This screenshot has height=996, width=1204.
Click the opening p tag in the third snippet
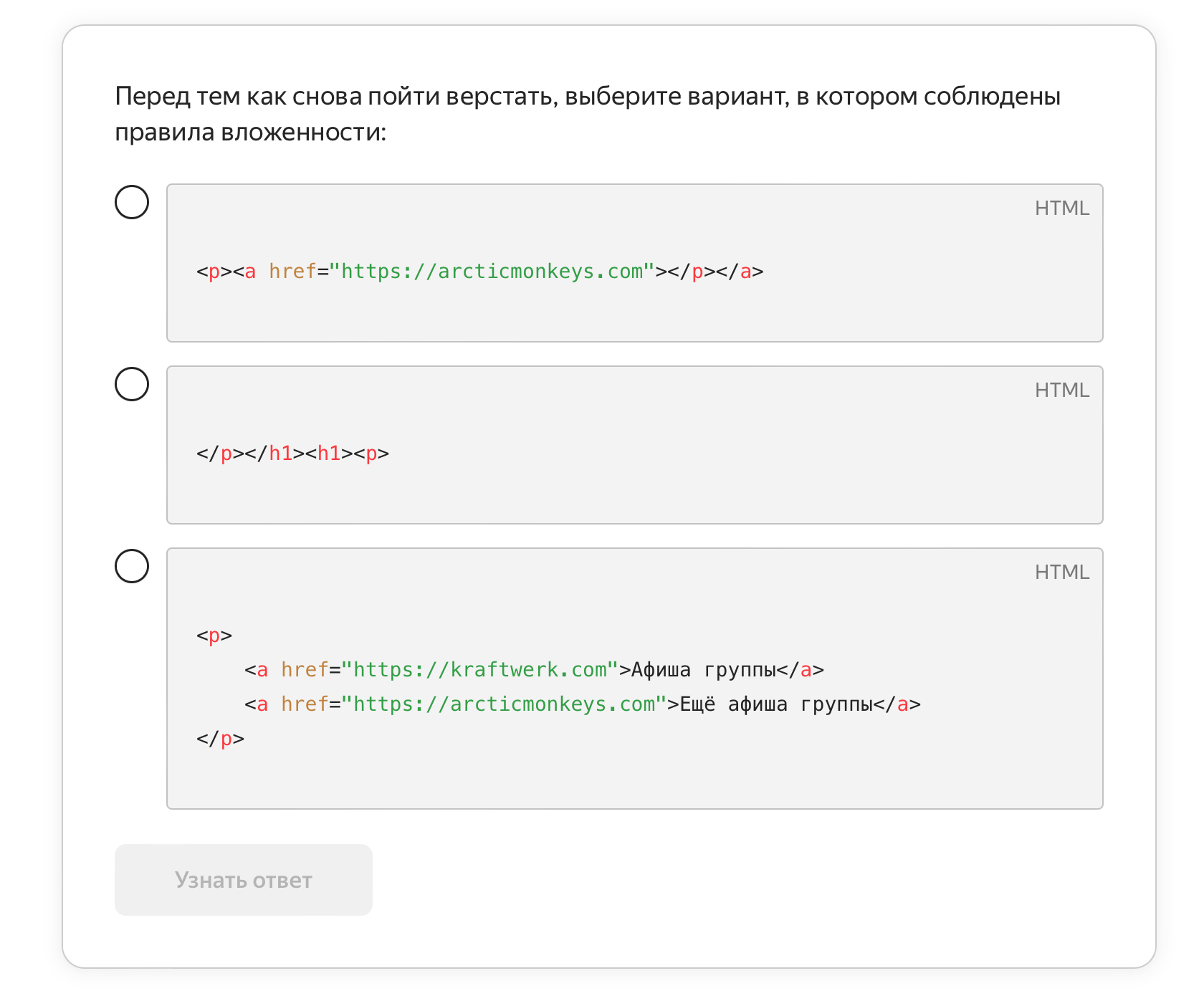point(213,635)
